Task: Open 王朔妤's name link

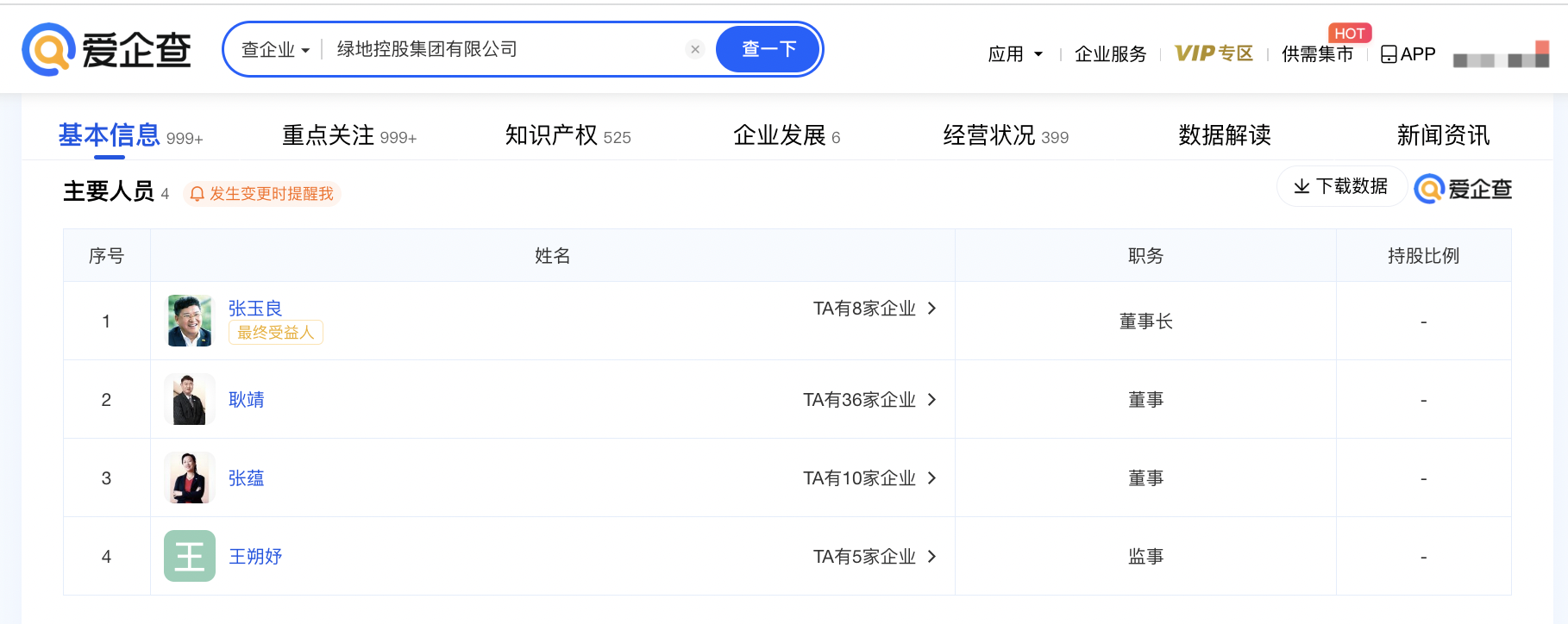Action: (255, 557)
